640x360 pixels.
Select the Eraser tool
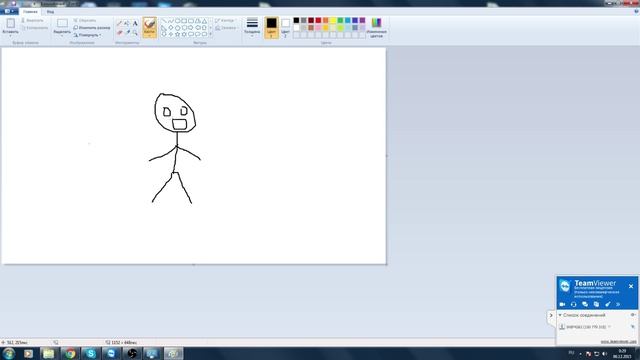pyautogui.click(x=119, y=33)
